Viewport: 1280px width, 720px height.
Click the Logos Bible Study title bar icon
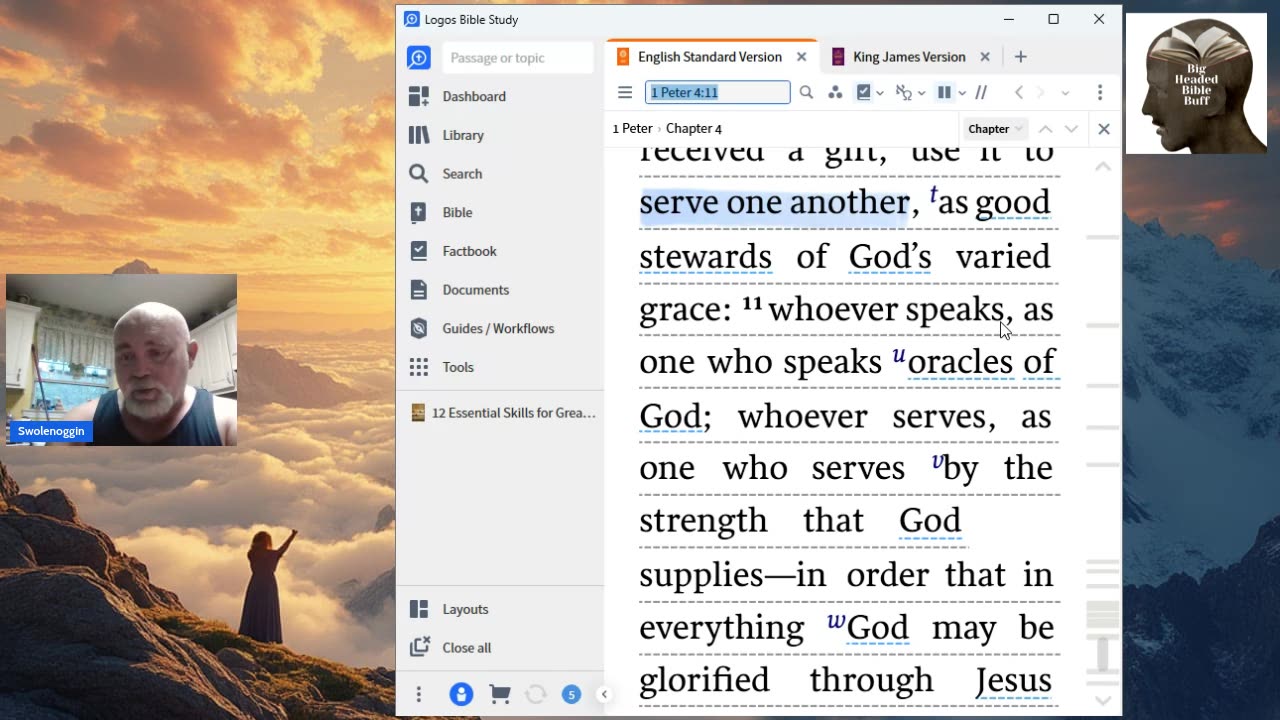click(412, 19)
